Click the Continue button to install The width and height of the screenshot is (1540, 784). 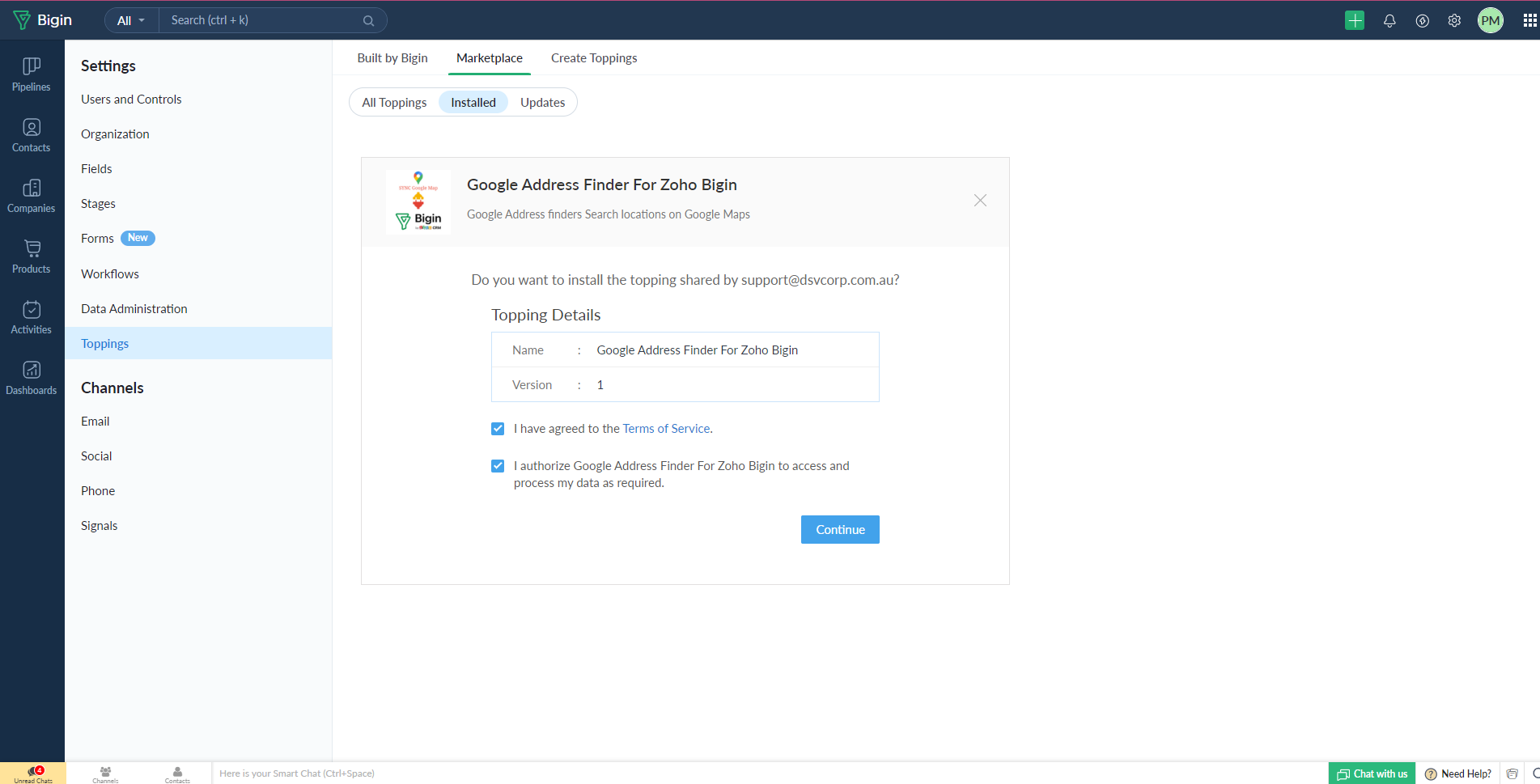pyautogui.click(x=840, y=530)
